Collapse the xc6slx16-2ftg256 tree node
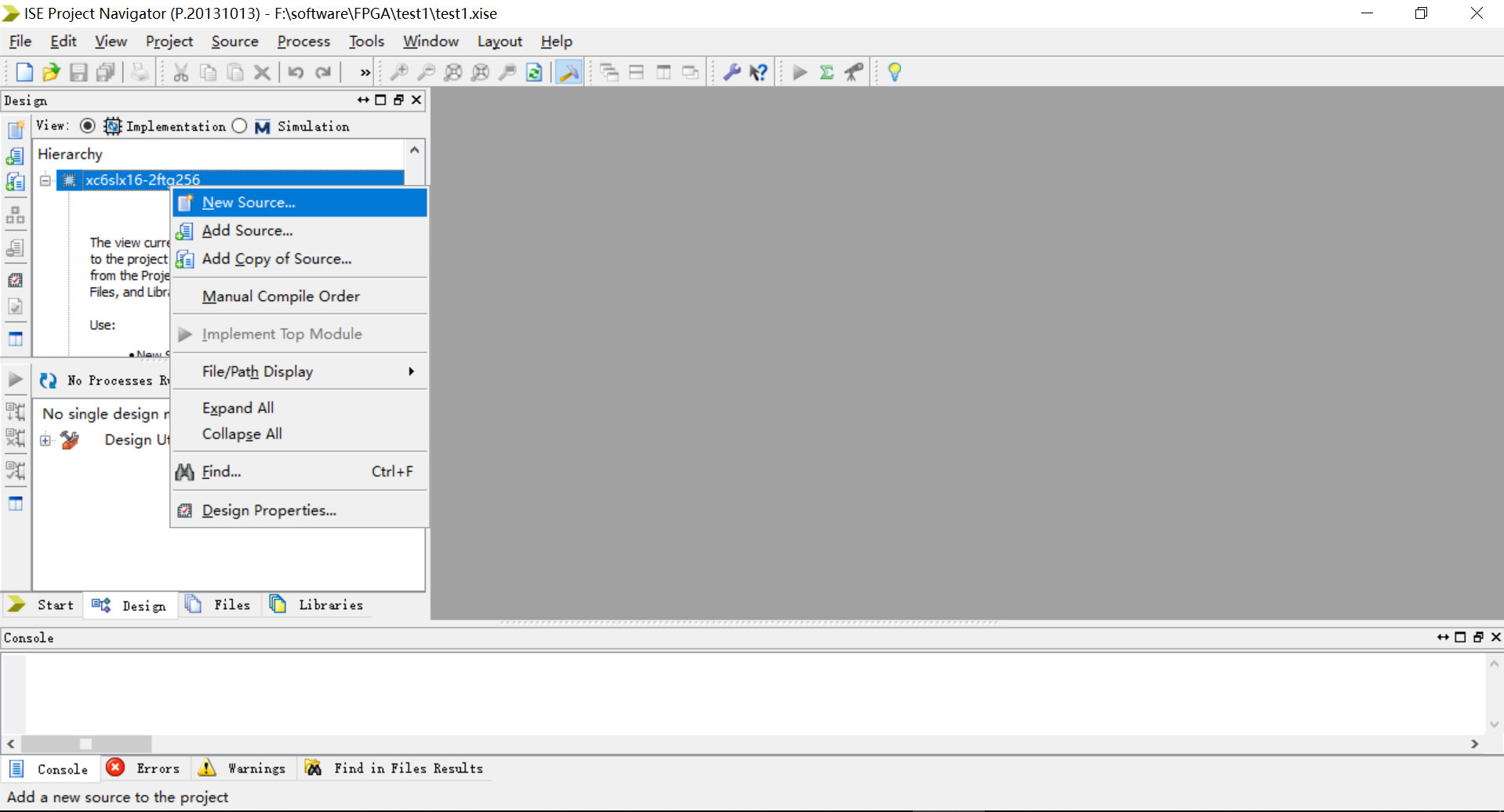The height and width of the screenshot is (812, 1504). [45, 179]
